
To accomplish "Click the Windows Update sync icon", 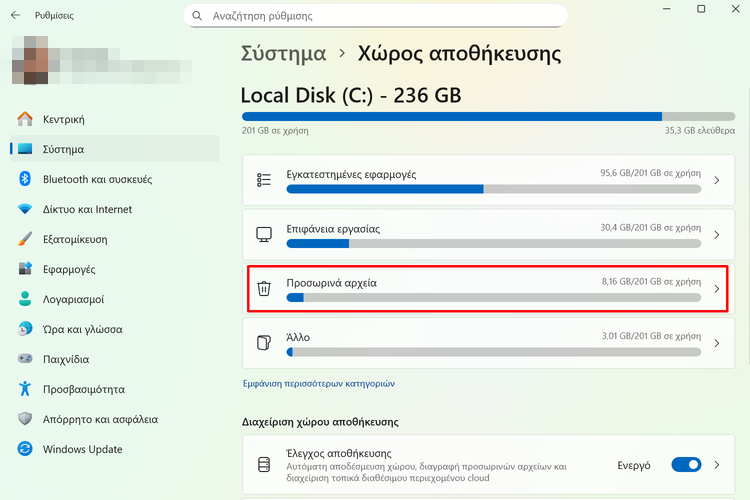I will (x=25, y=449).
